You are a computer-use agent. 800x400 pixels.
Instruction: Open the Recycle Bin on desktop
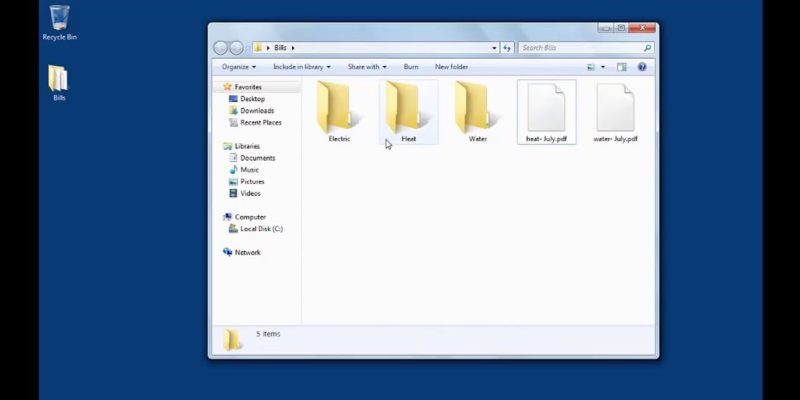coord(59,20)
